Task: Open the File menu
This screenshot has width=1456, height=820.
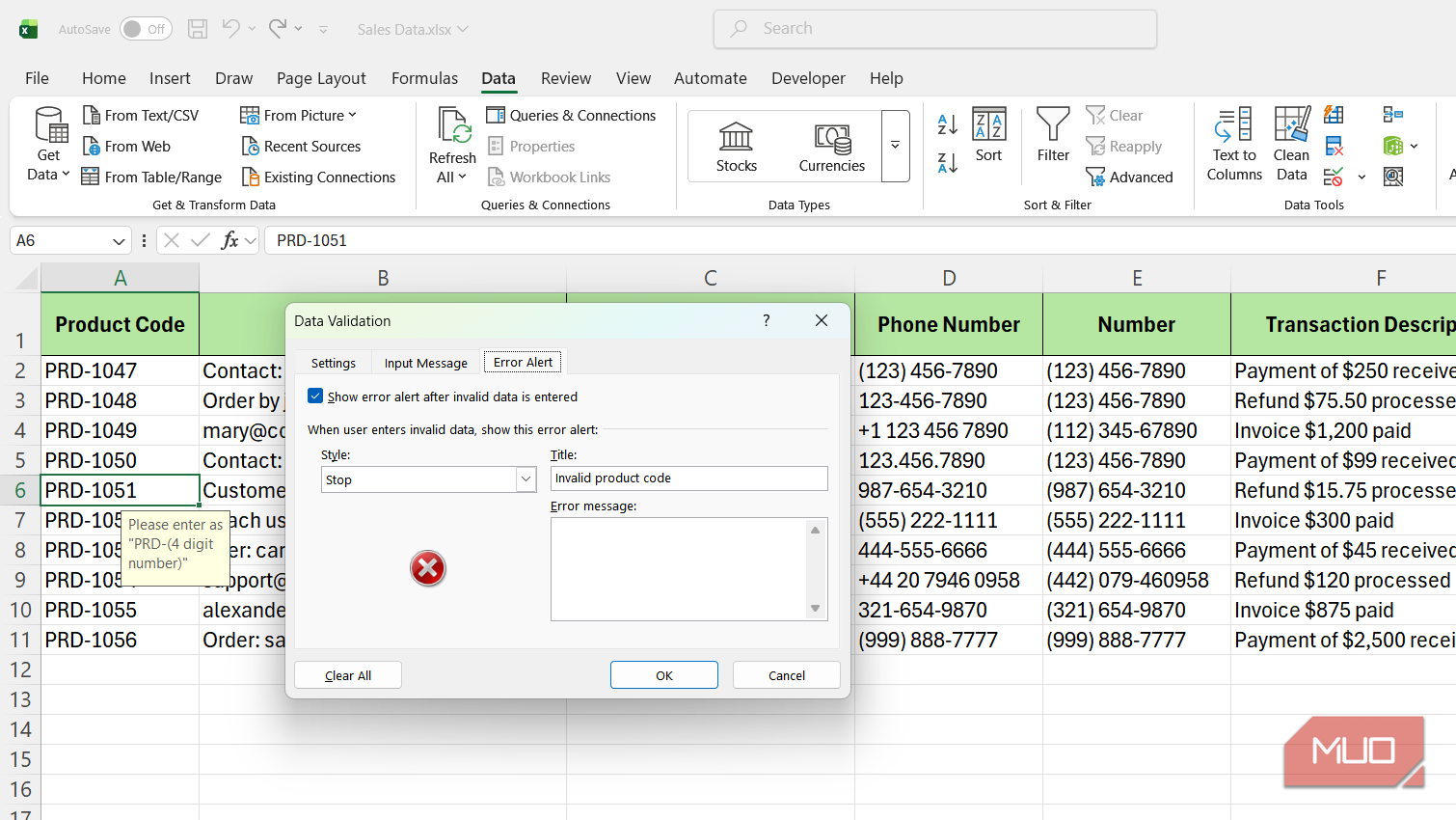Action: 37,78
